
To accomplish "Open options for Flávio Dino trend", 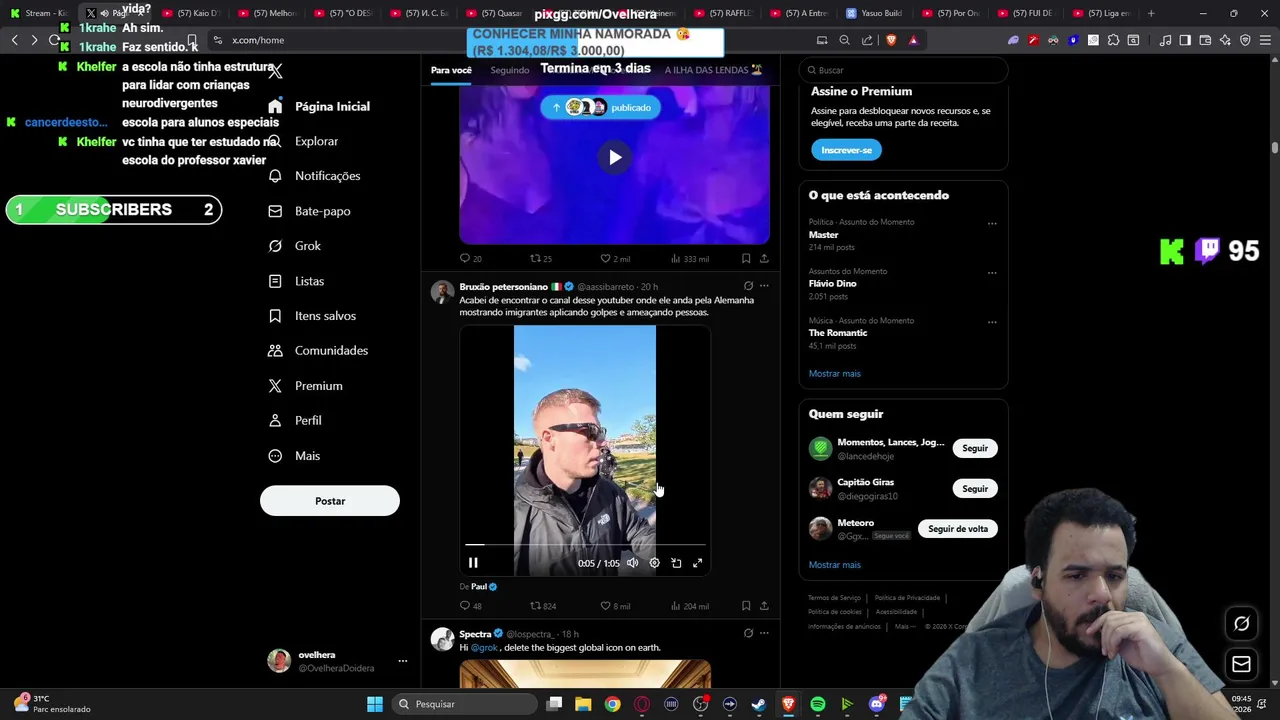I will coord(992,272).
